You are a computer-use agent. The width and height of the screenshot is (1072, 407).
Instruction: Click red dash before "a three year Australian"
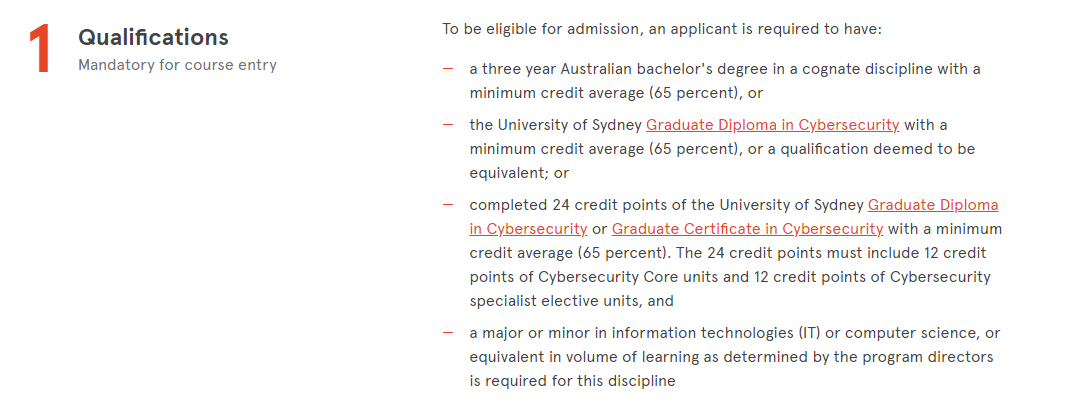(448, 69)
